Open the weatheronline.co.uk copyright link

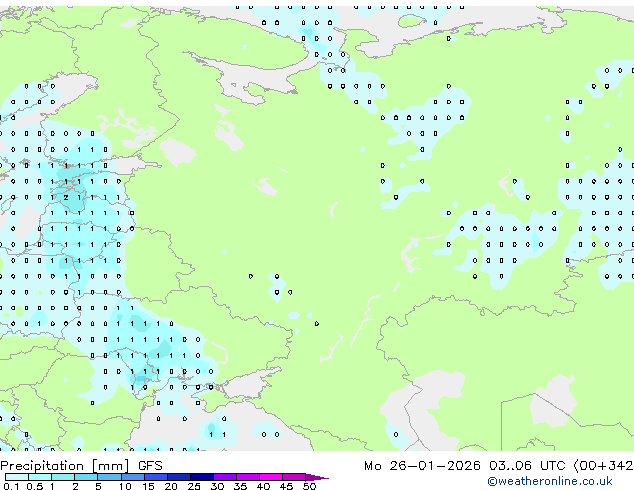(550, 481)
